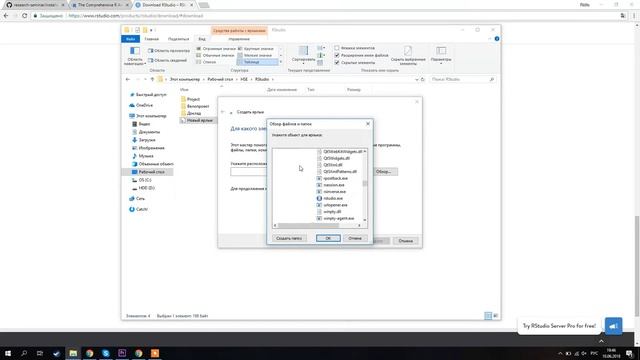Select rsinverse.exe in the file list
The image size is (640, 360).
(331, 191)
